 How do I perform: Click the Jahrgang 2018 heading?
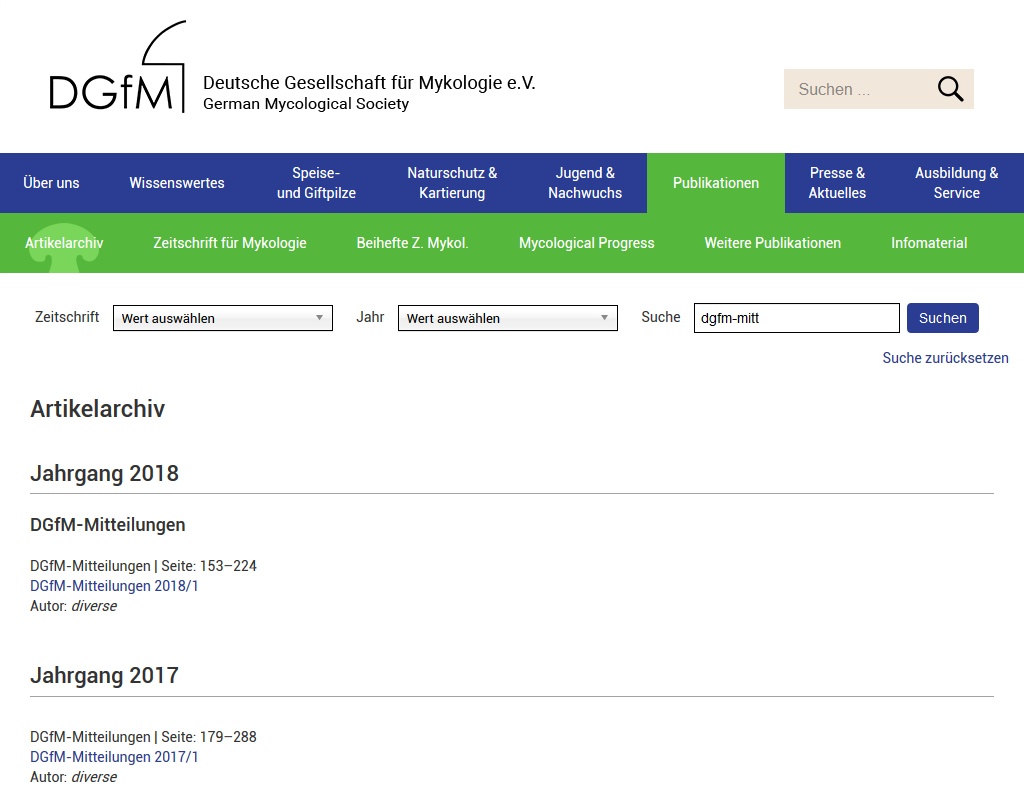pyautogui.click(x=104, y=473)
